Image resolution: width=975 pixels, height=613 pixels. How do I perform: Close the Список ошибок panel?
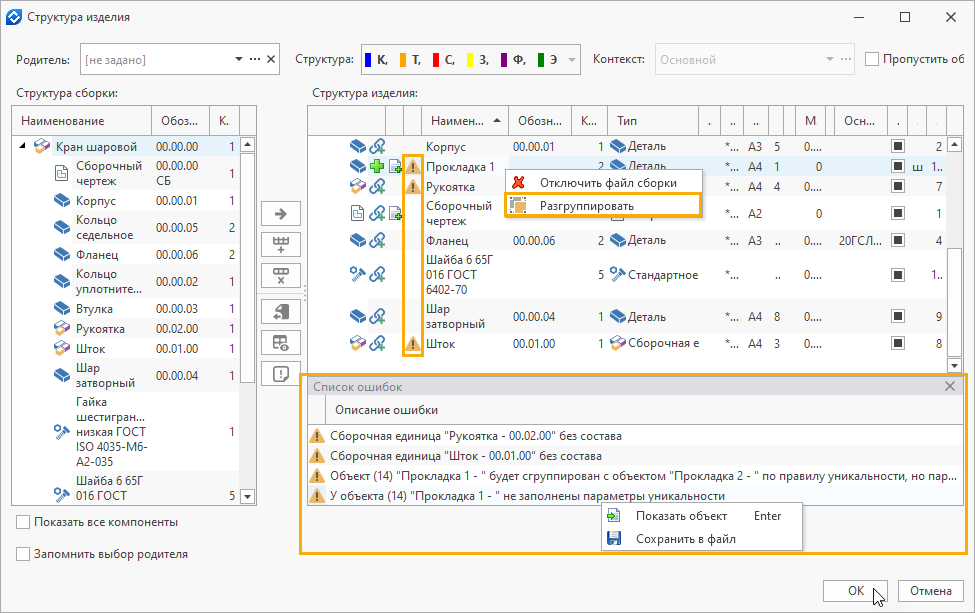(950, 386)
